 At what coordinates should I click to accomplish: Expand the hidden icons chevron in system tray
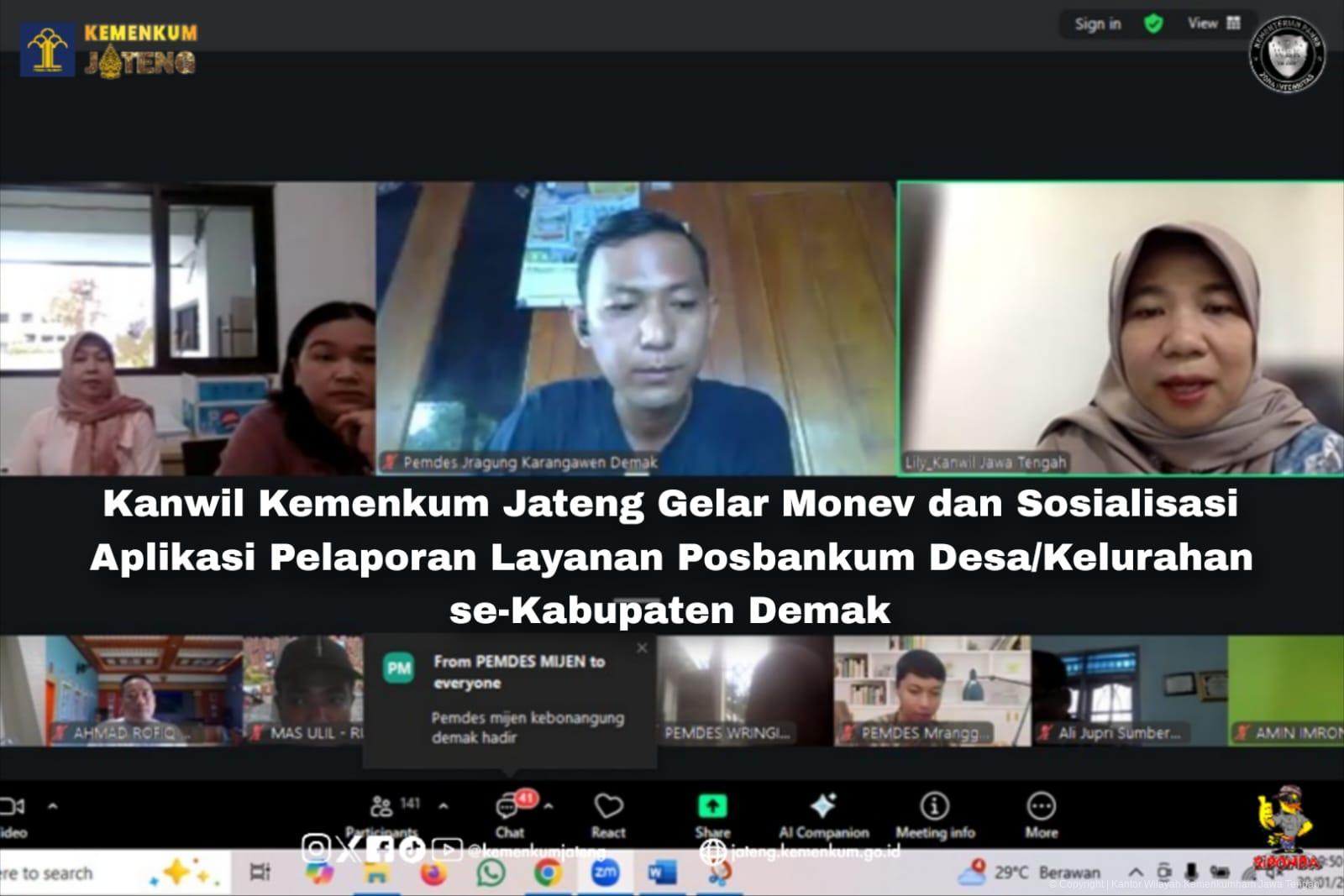[x=1136, y=872]
